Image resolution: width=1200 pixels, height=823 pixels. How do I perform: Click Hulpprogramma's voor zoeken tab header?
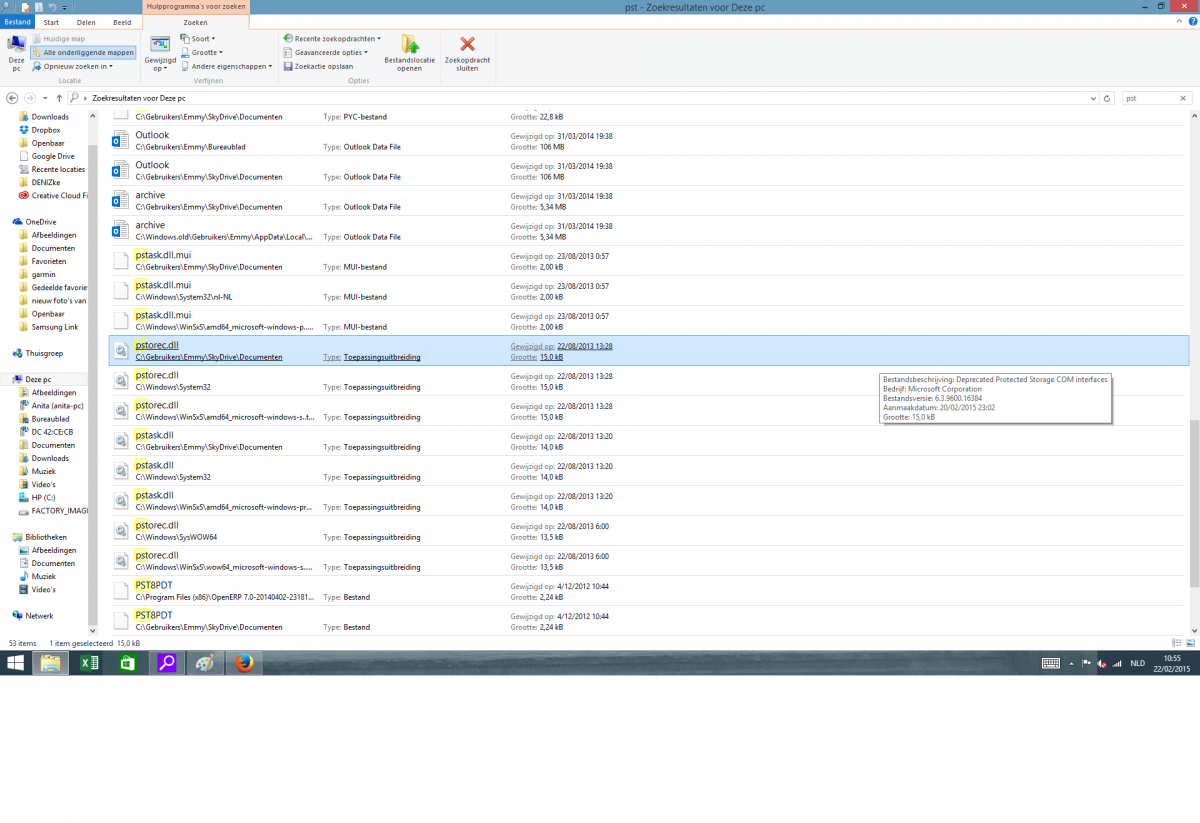(196, 7)
